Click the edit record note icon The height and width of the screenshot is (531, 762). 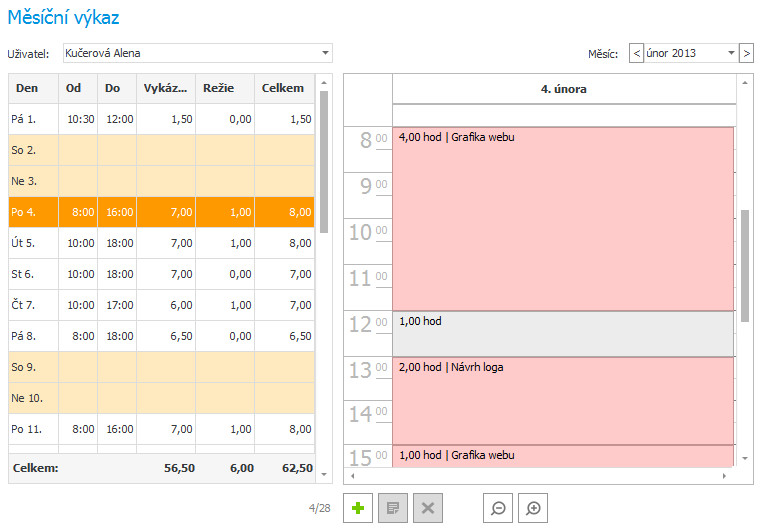pos(393,508)
